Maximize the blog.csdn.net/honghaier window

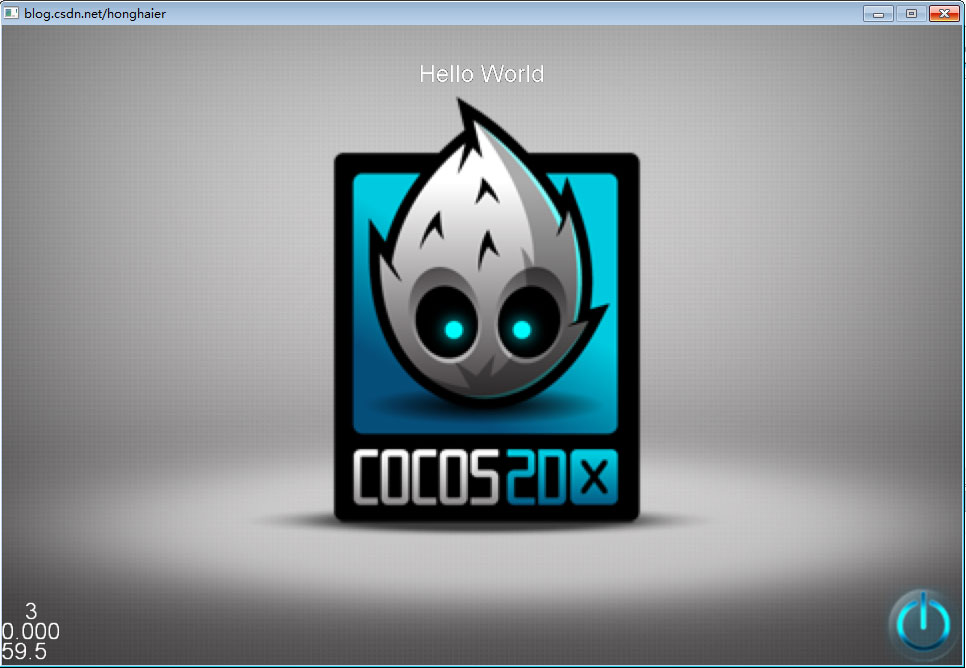tap(911, 13)
